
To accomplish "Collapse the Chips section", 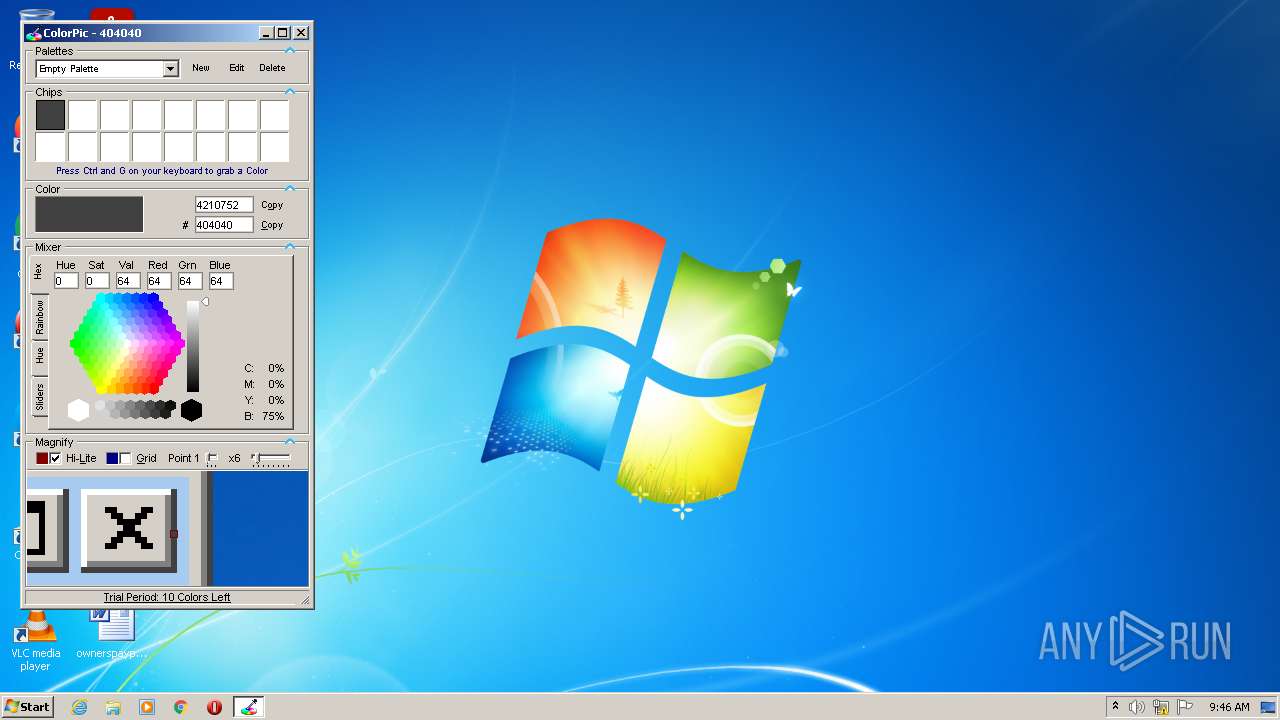I will (290, 91).
